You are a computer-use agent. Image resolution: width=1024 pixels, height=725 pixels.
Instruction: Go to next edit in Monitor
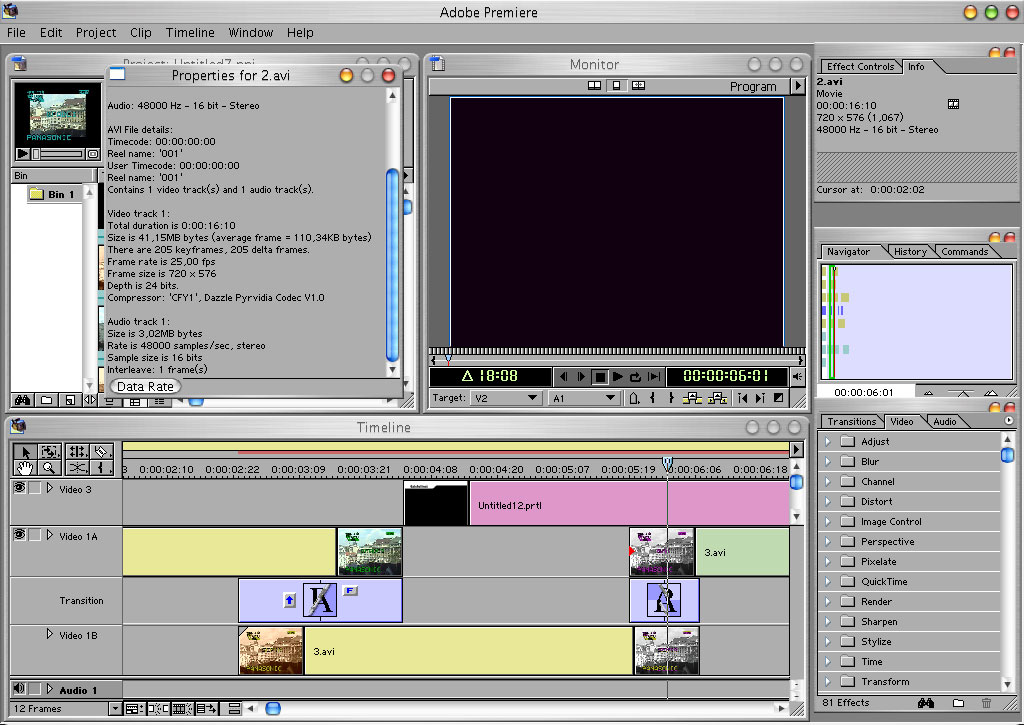[x=760, y=398]
